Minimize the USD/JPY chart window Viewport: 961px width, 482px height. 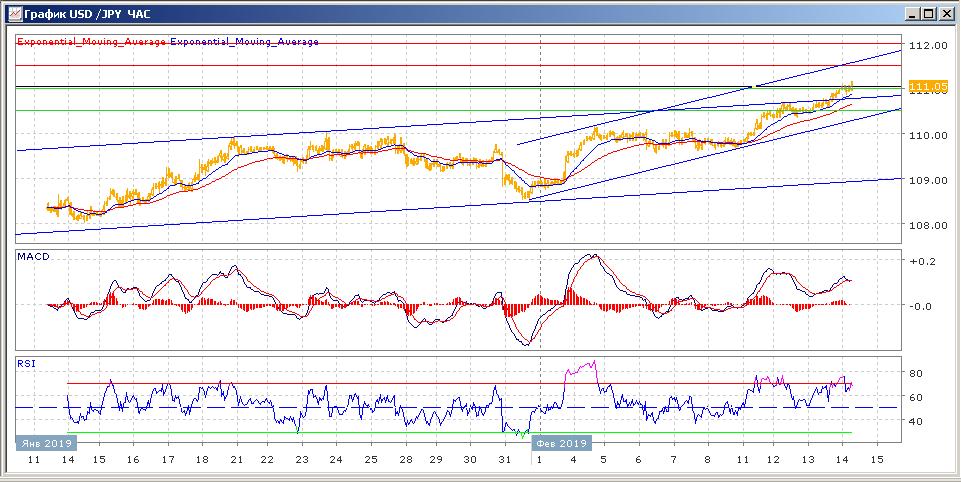911,13
